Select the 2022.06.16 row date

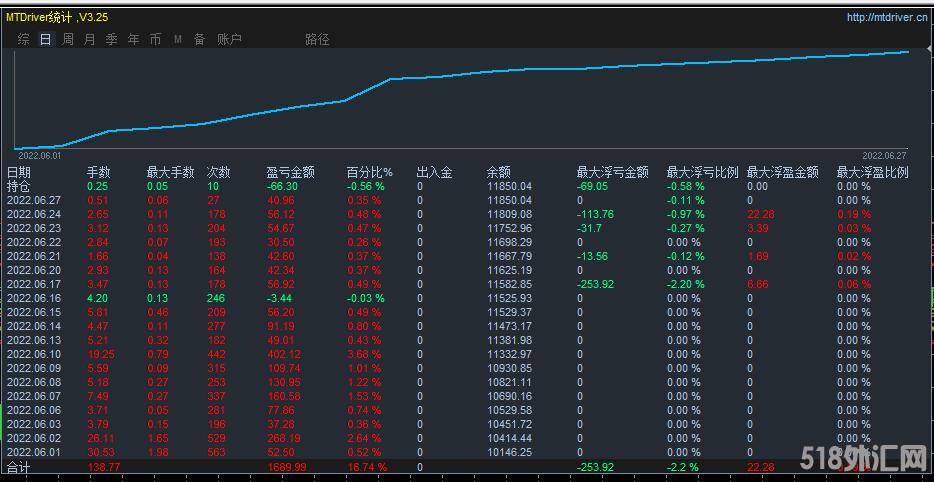coord(34,298)
